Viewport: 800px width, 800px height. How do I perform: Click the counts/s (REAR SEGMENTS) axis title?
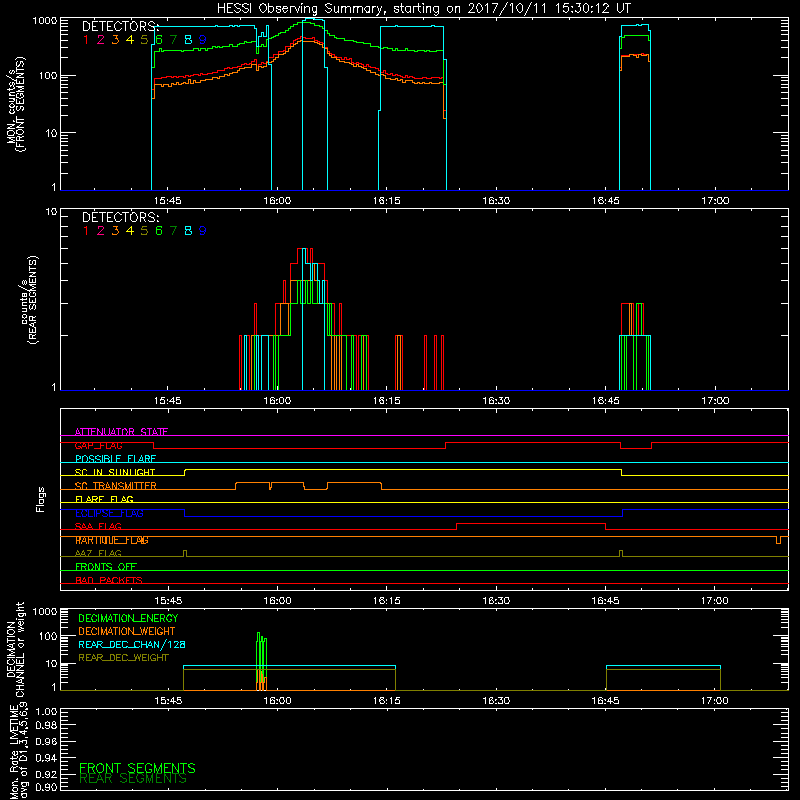click(29, 300)
